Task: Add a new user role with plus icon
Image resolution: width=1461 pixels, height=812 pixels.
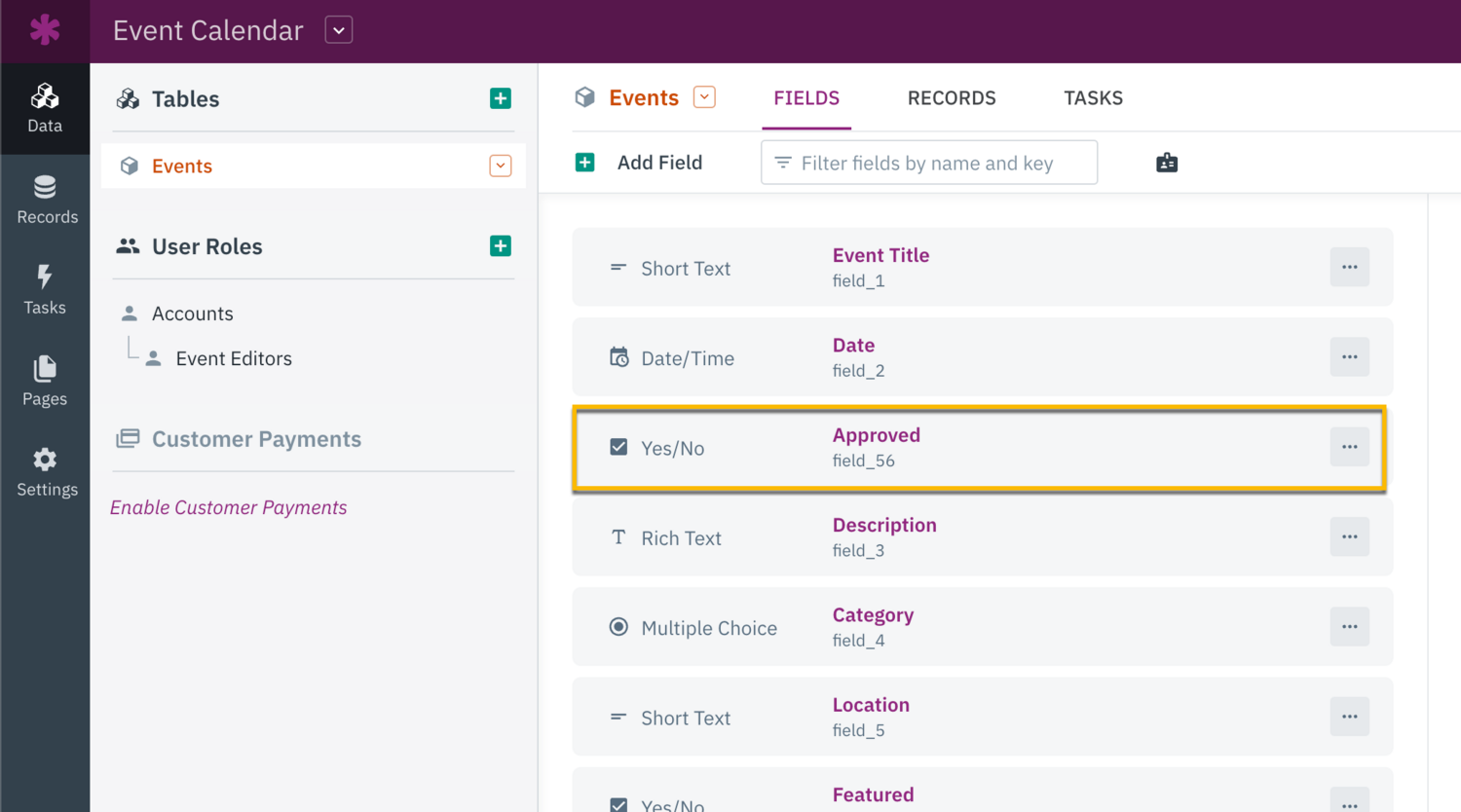Action: (501, 246)
